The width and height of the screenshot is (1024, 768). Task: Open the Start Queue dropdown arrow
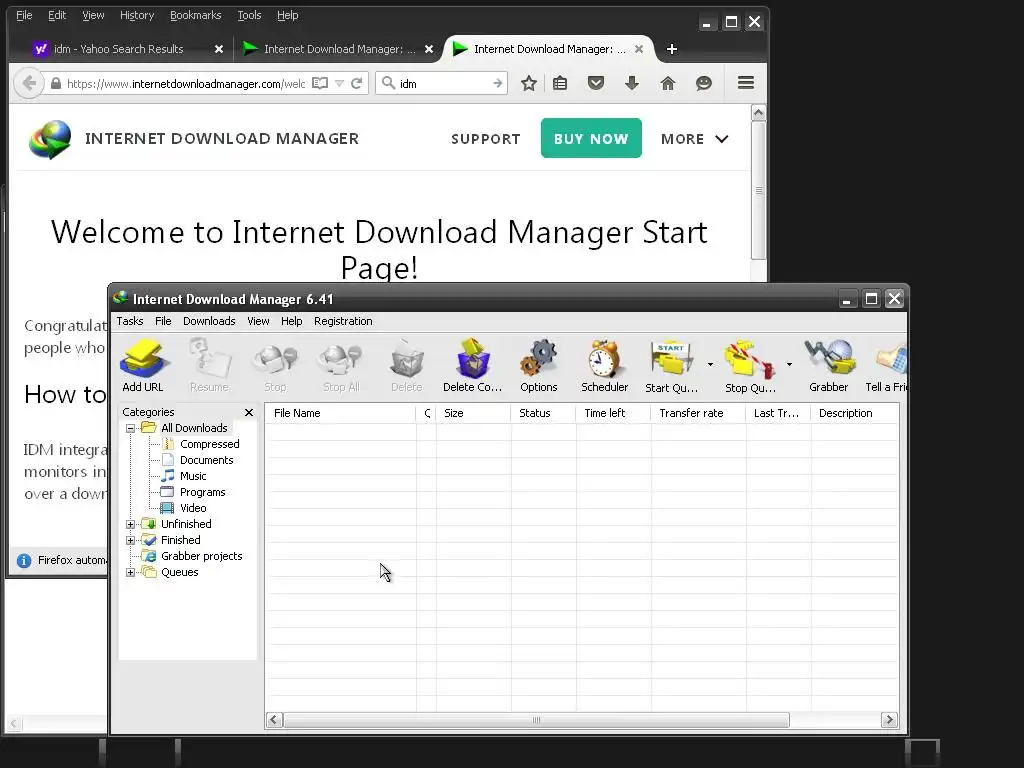point(710,364)
